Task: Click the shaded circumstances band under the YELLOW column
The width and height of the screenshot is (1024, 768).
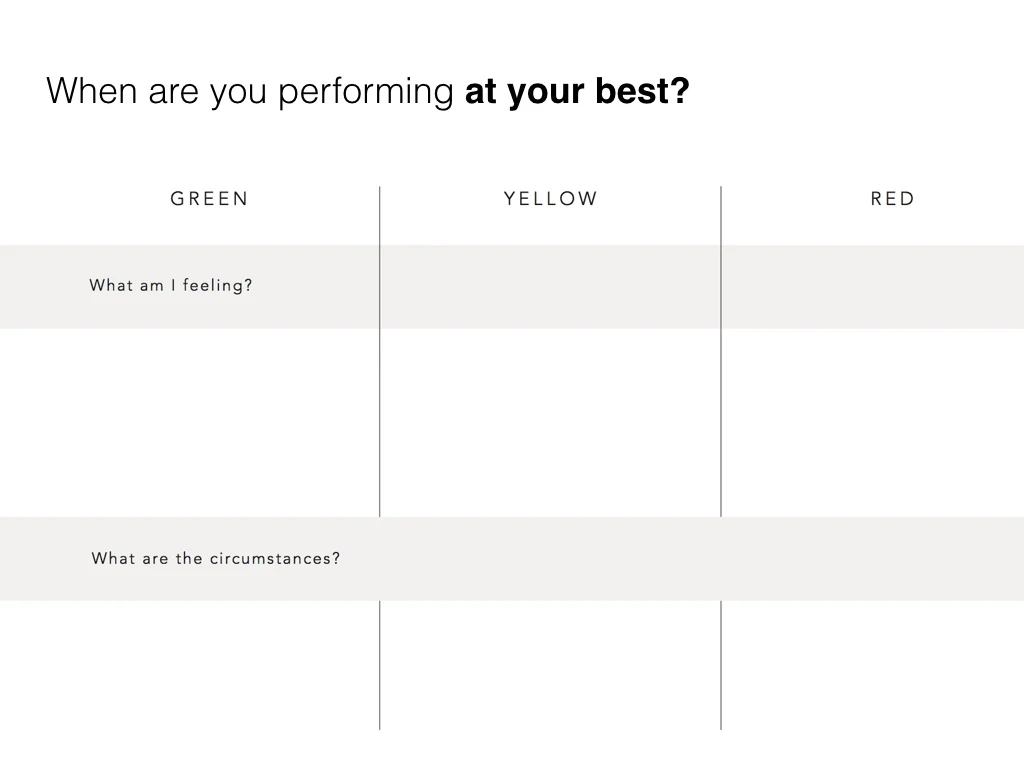Action: [551, 559]
